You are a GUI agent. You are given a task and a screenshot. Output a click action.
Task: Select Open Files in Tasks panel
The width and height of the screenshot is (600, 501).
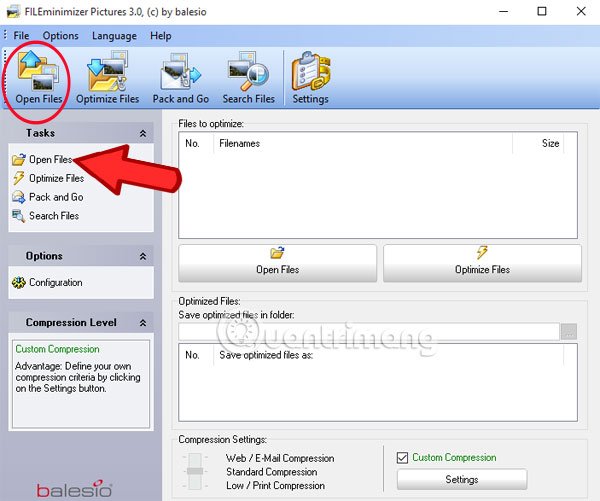pyautogui.click(x=42, y=159)
